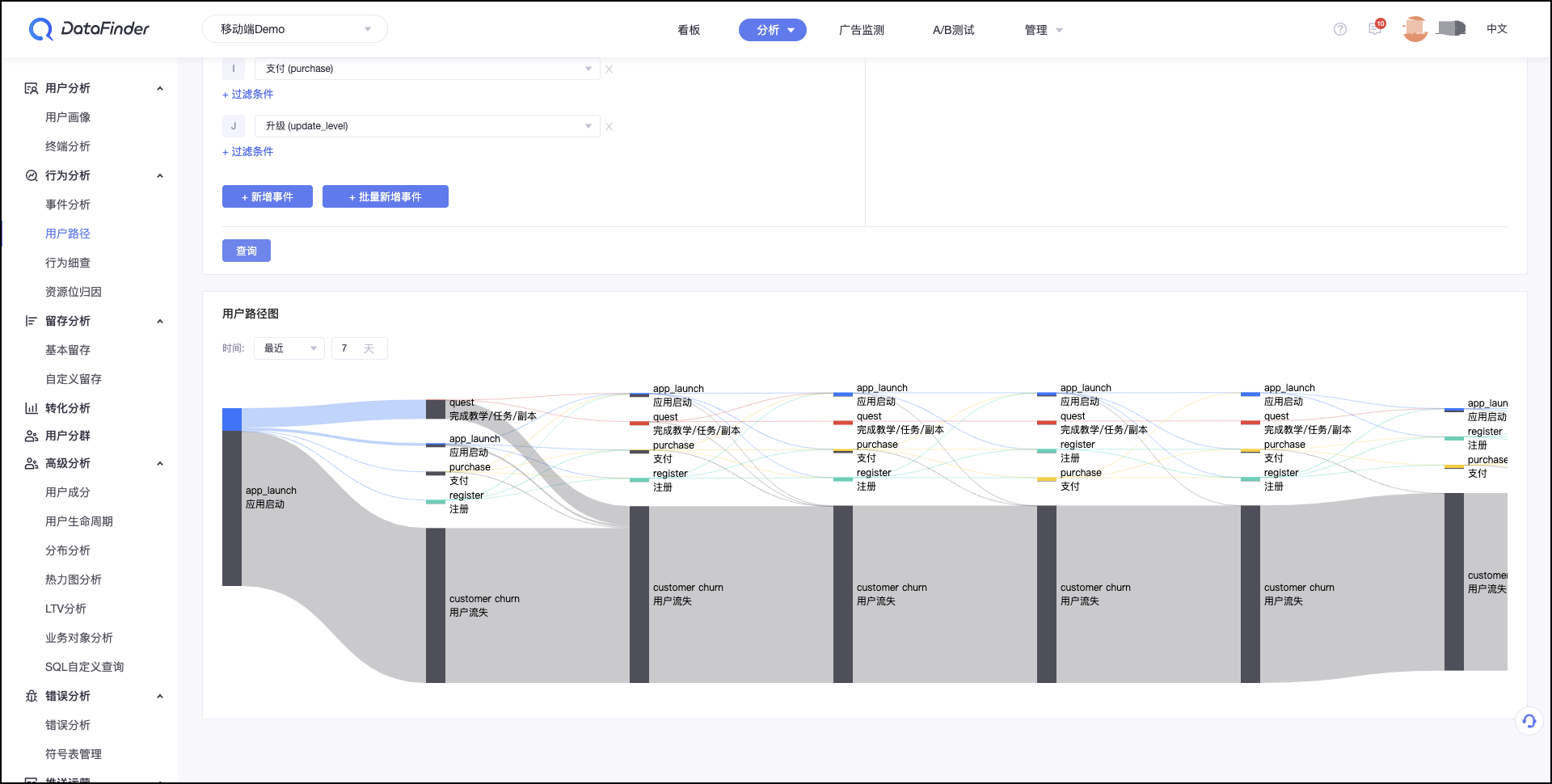
Task: Open the 升级 (update_level) event dropdown
Action: click(428, 126)
